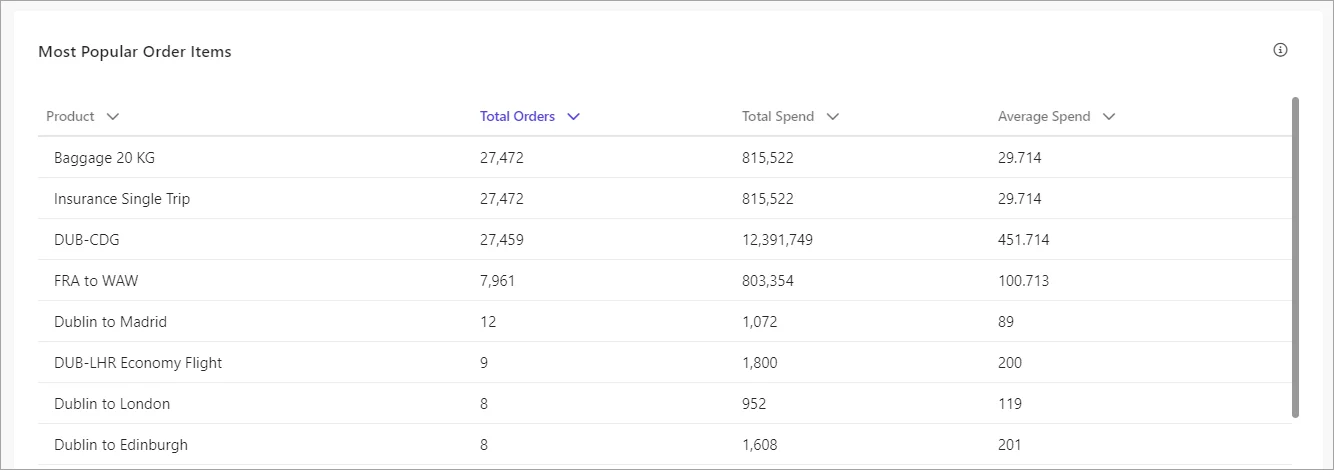Select the Baggage 20 KG product cell

104,158
